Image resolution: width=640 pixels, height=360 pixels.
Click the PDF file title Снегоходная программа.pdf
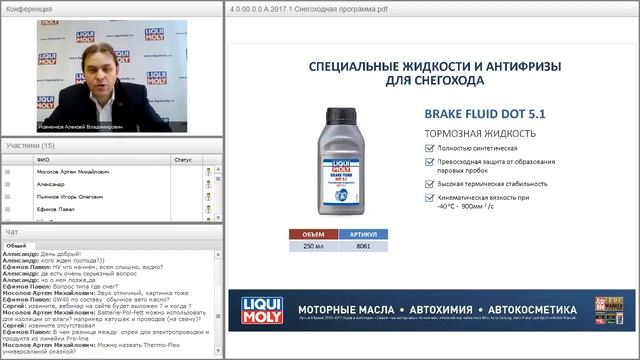coord(309,9)
